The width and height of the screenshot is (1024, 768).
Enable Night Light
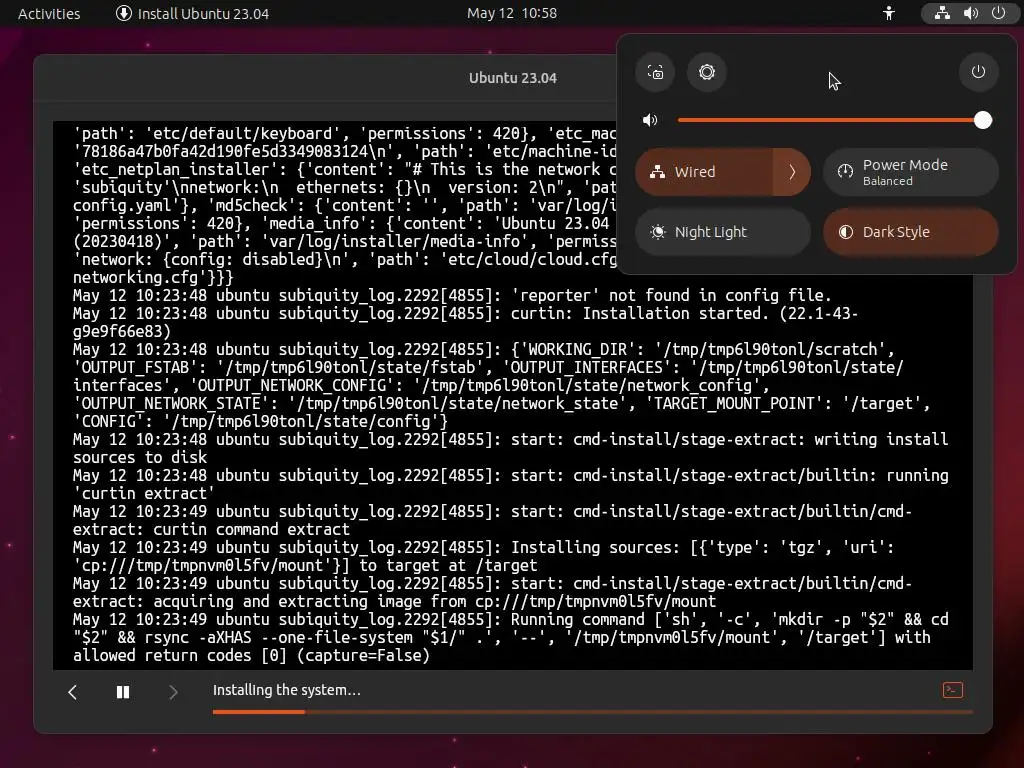pyautogui.click(x=723, y=232)
